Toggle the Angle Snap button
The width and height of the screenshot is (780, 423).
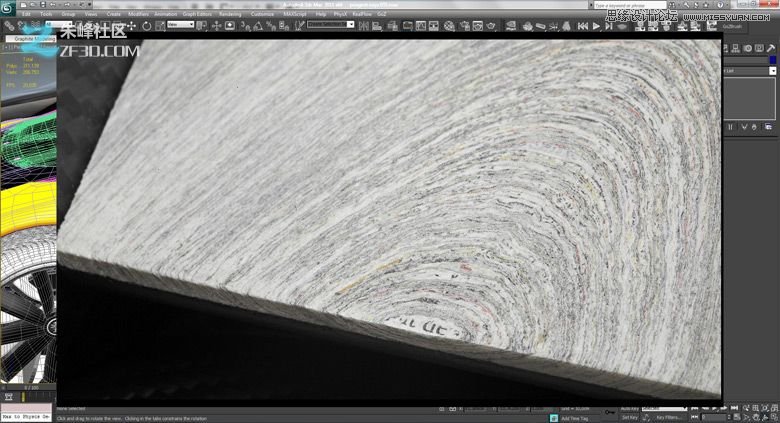point(258,25)
